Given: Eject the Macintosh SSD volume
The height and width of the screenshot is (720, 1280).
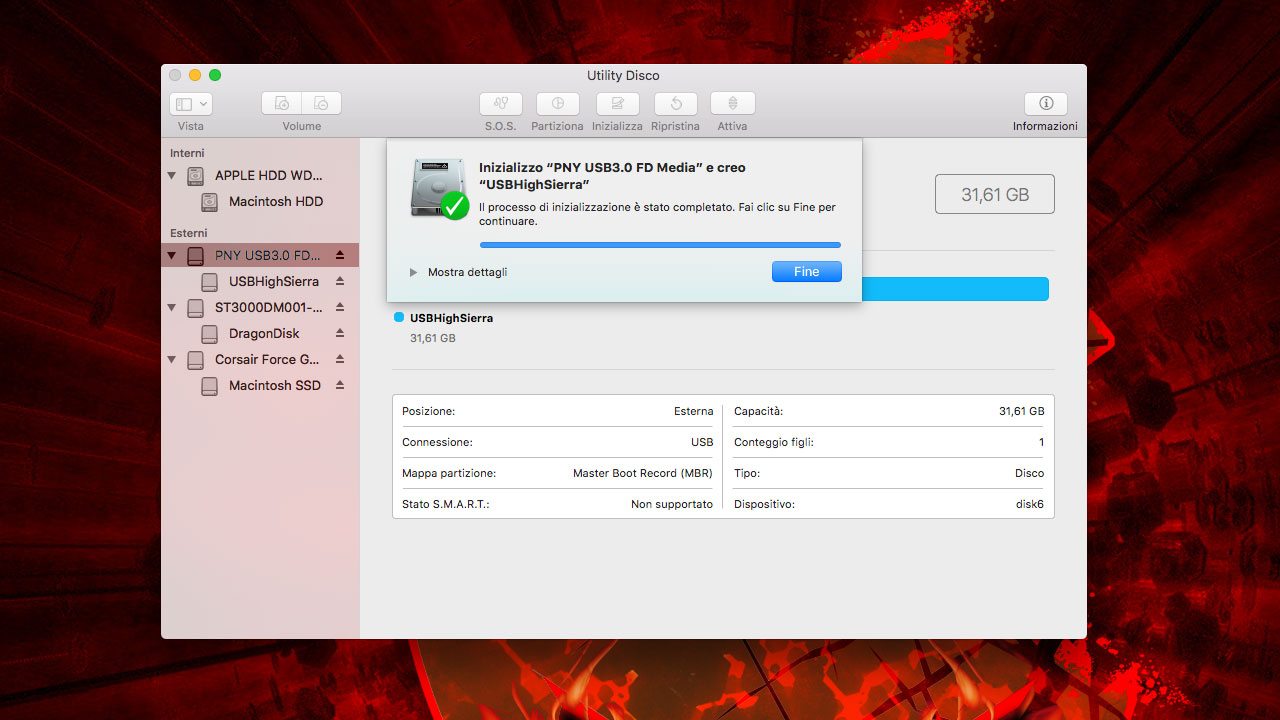Looking at the screenshot, I should [x=340, y=385].
